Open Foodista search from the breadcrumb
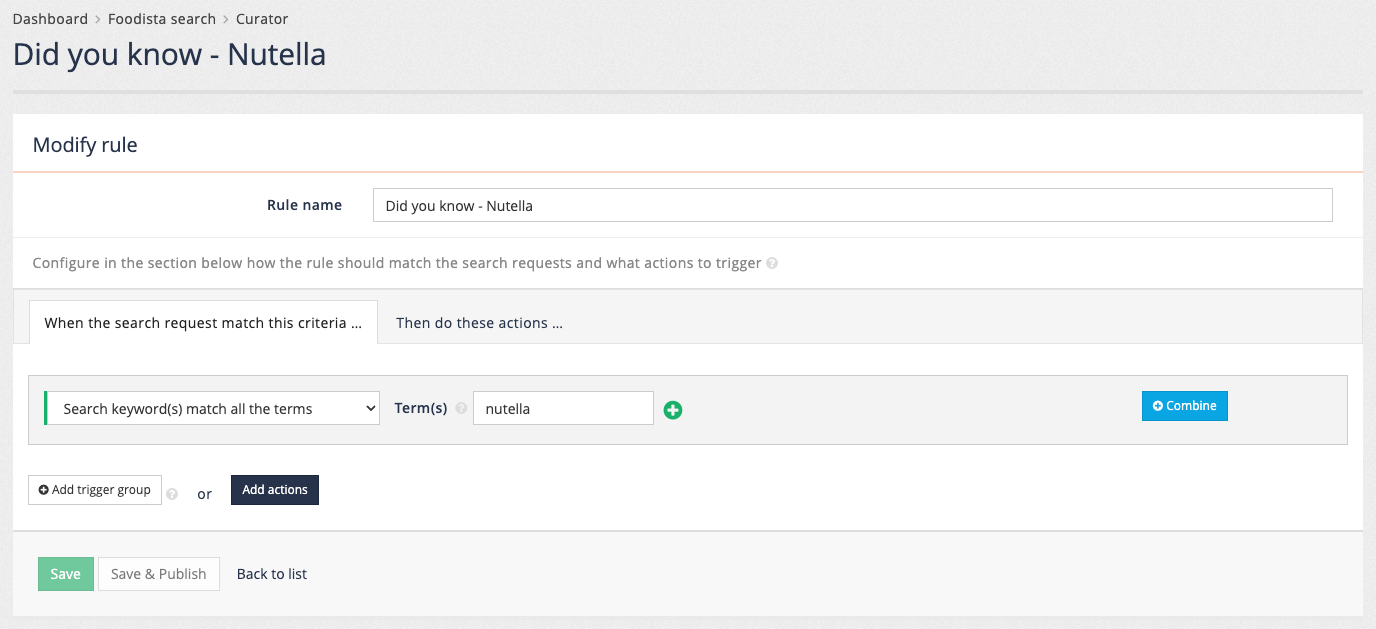The image size is (1376, 629). (161, 18)
